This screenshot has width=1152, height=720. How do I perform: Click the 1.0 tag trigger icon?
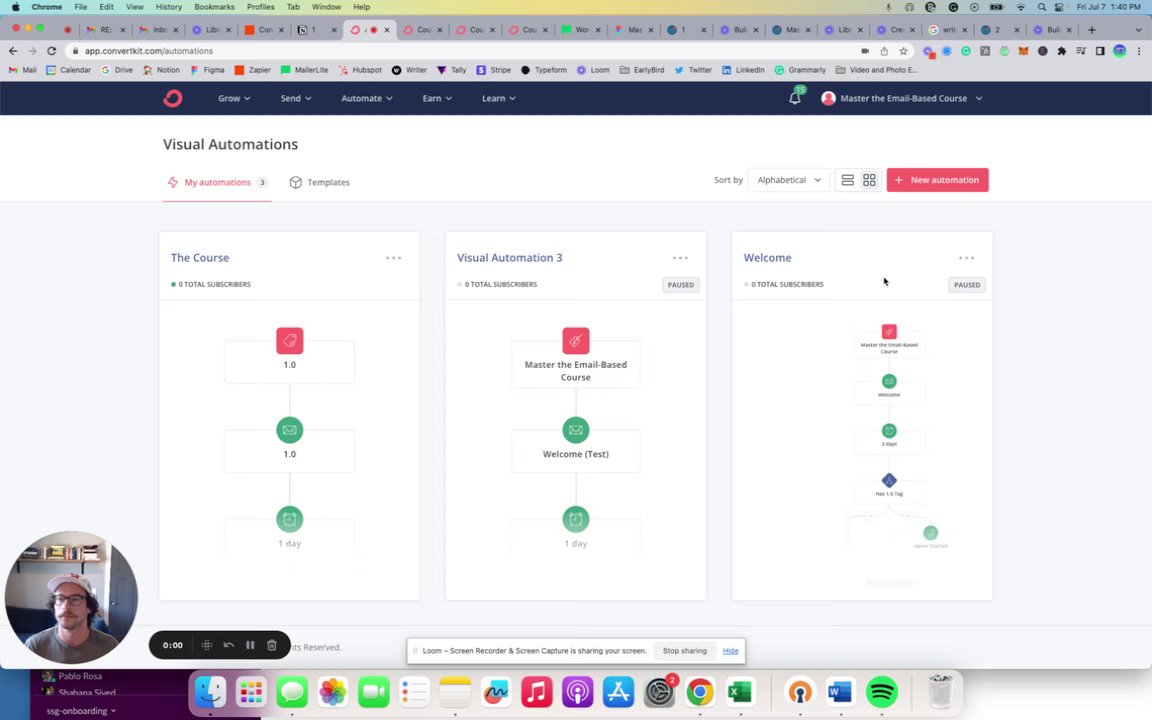click(x=289, y=341)
